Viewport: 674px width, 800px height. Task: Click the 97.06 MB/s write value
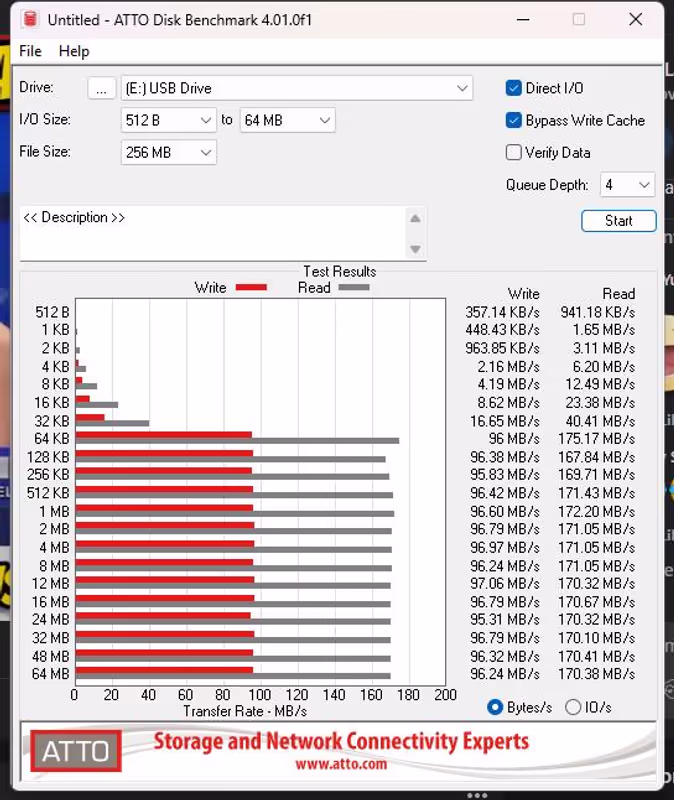[x=505, y=584]
